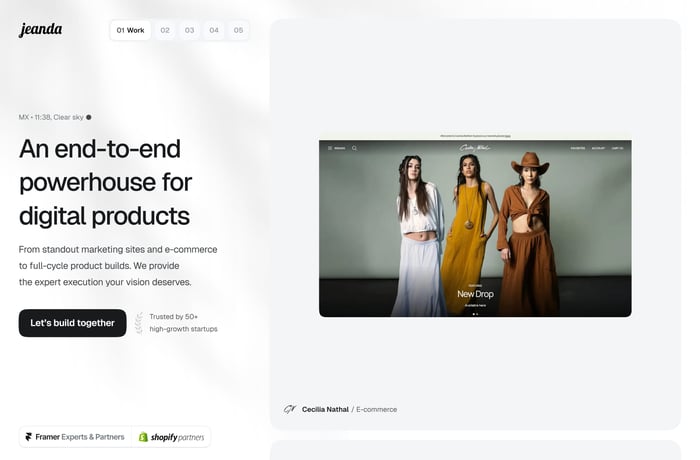
Task: Click the jeanda logo
Action: (40, 30)
